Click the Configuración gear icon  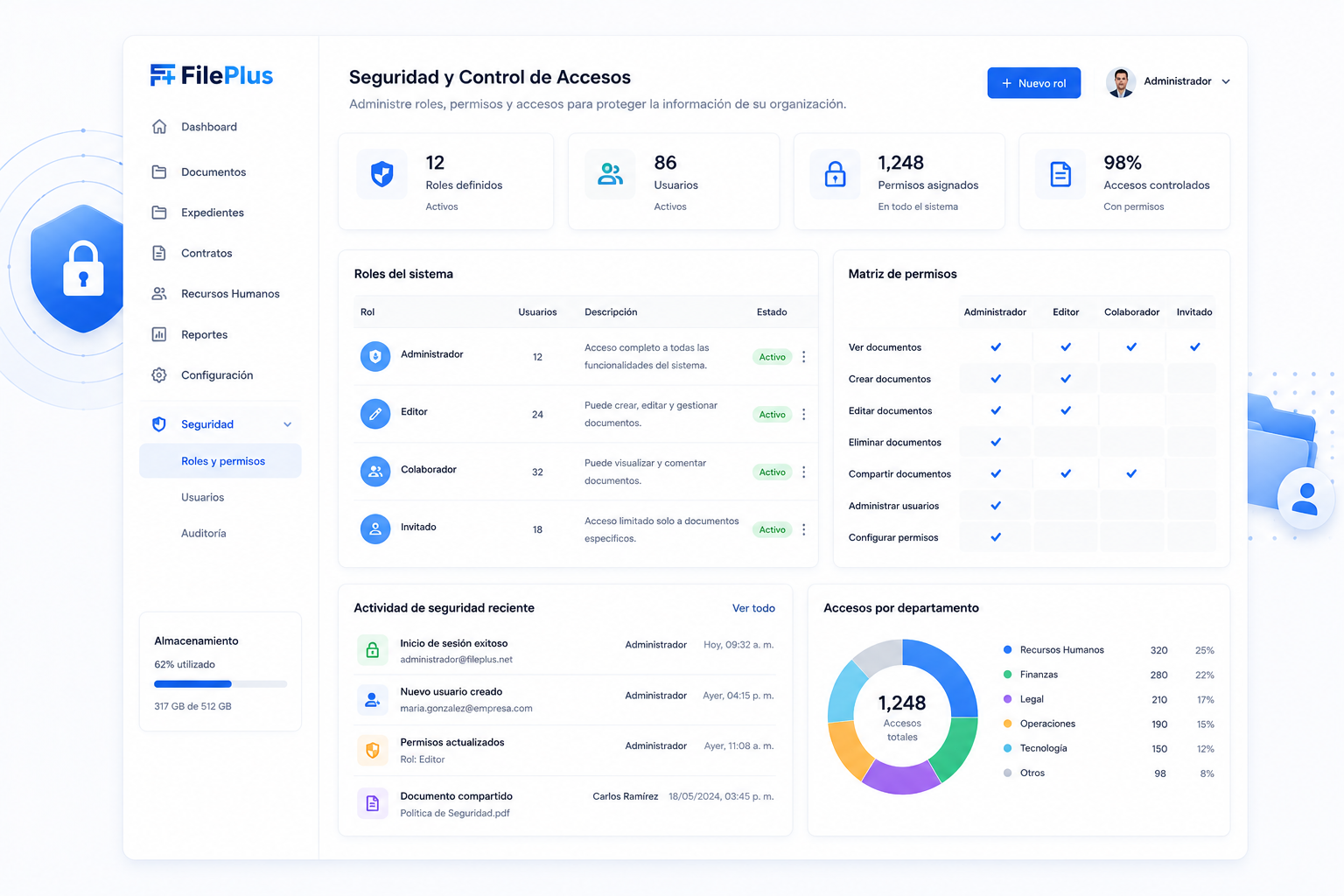159,375
